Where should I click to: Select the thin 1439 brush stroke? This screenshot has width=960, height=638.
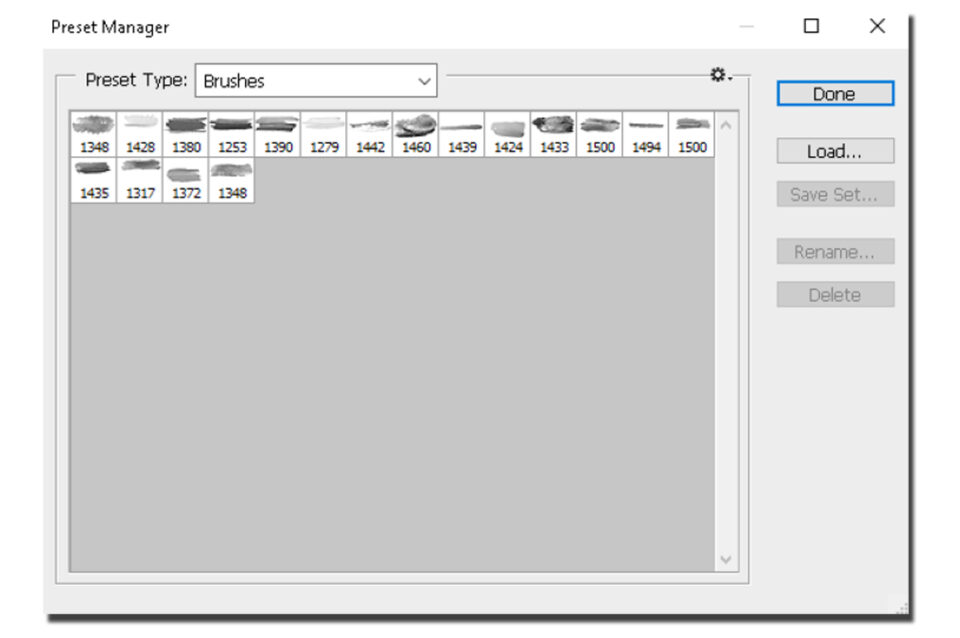[x=462, y=135]
